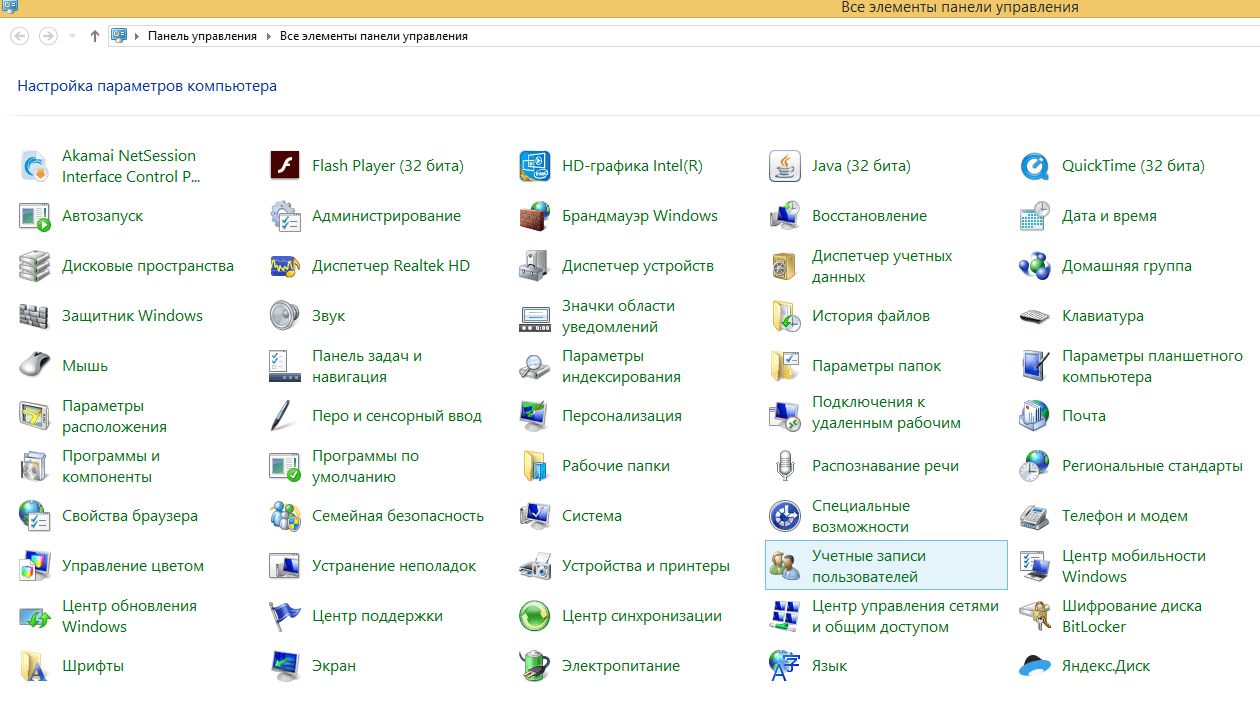Go up one level with Up arrow
Screen dimensions: 1260x722
94,36
